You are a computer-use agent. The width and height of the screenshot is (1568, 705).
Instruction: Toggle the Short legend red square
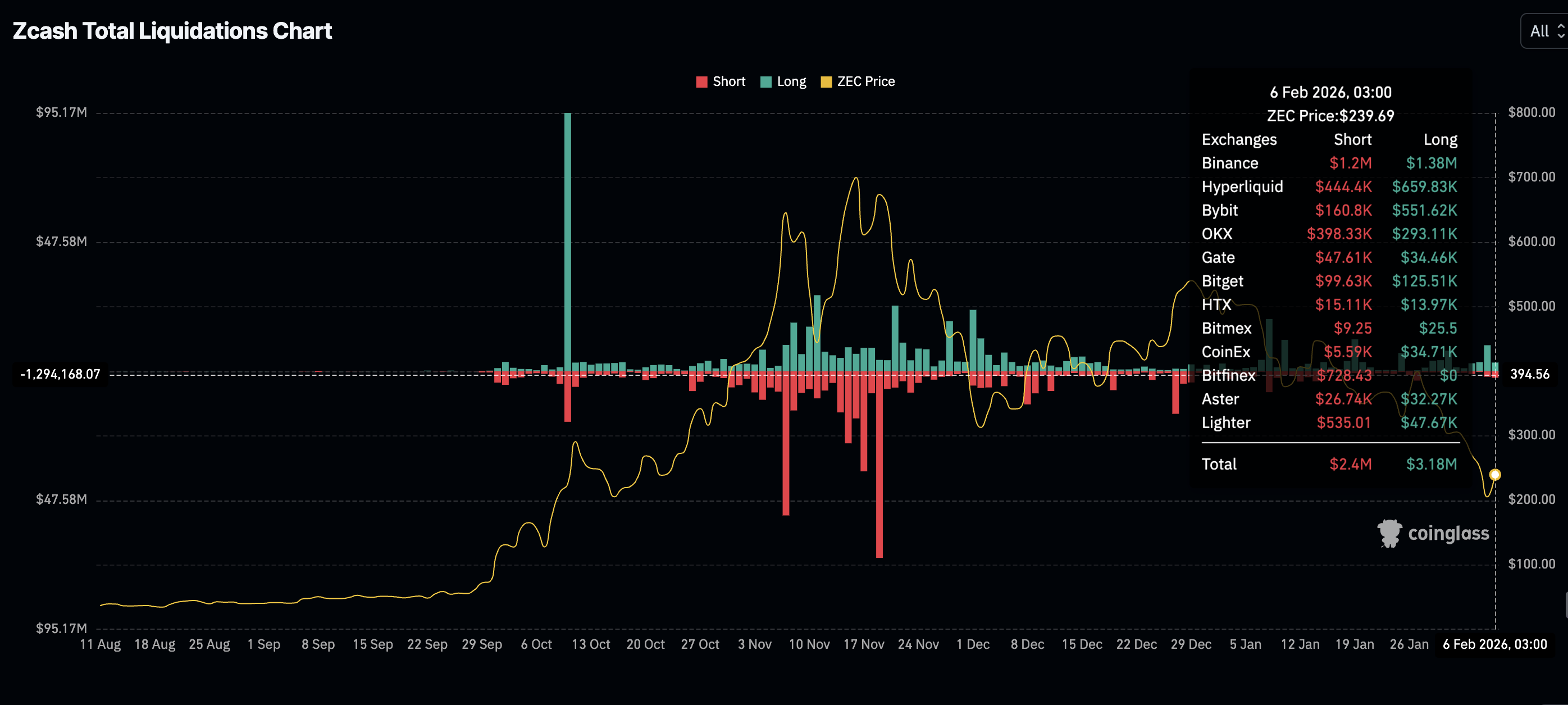pyautogui.click(x=701, y=82)
